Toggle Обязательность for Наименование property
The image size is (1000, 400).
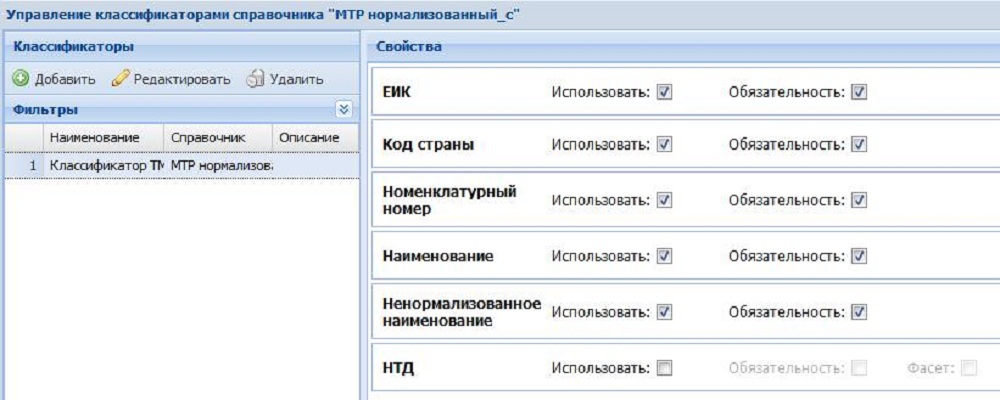(859, 256)
